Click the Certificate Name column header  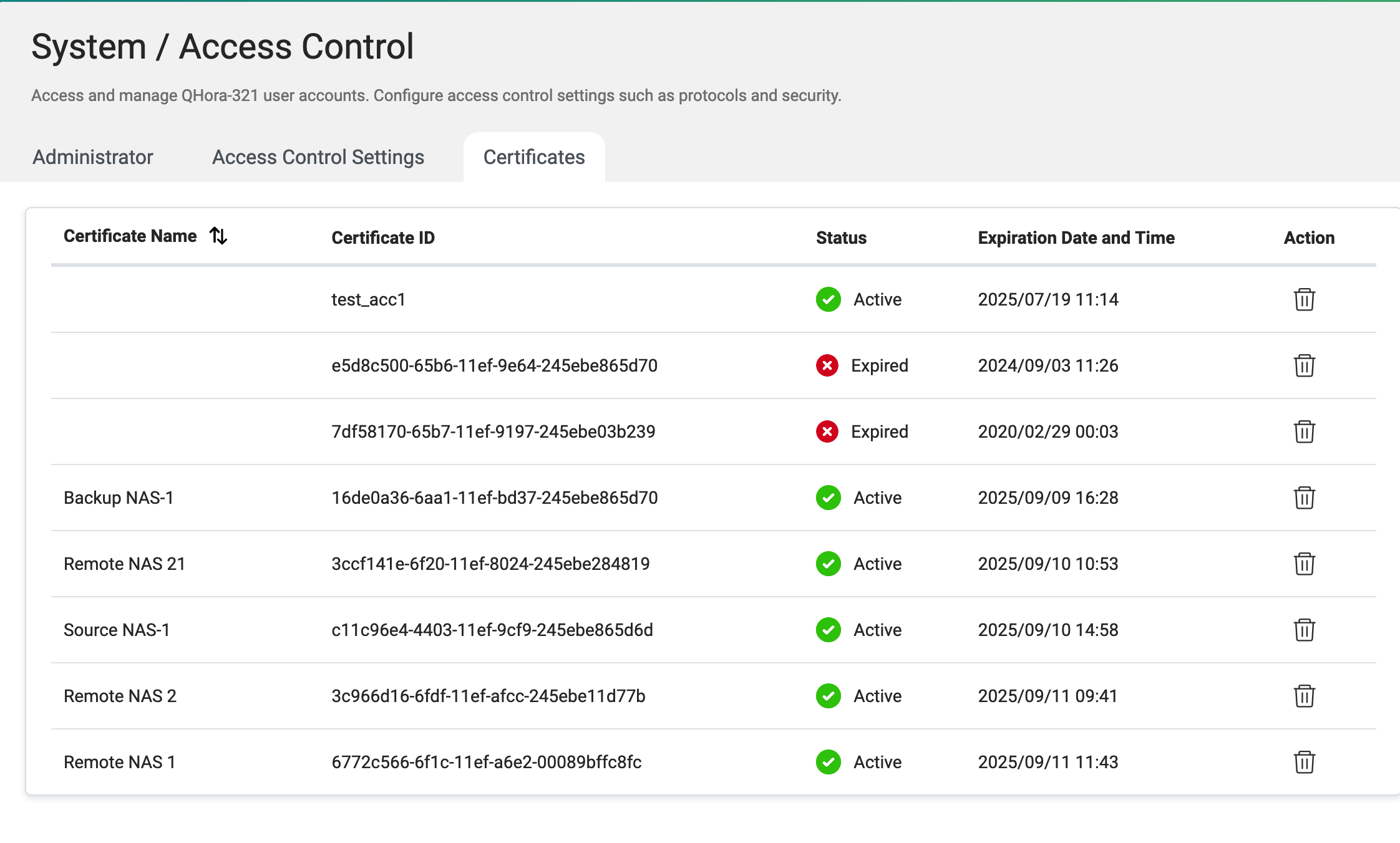(x=130, y=236)
